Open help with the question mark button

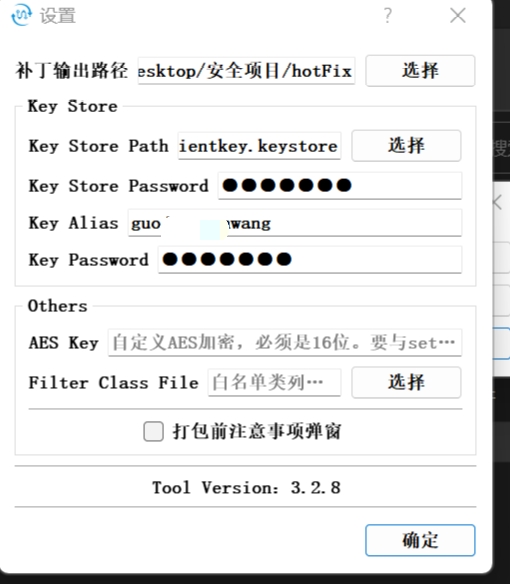click(x=388, y=15)
